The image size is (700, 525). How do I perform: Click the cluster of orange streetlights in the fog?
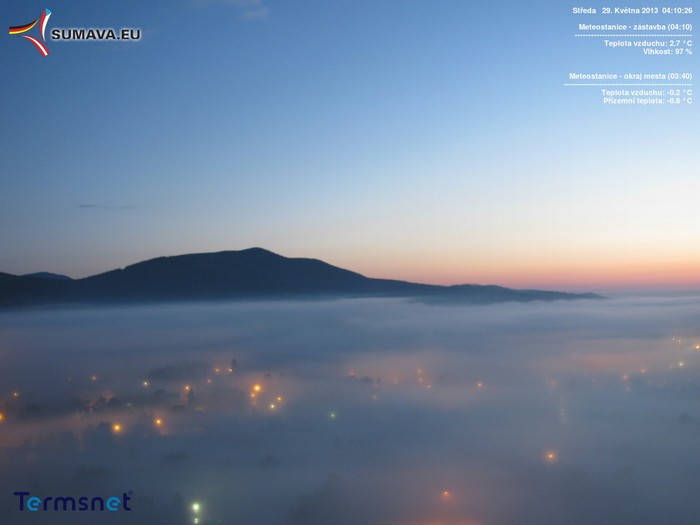tap(262, 395)
